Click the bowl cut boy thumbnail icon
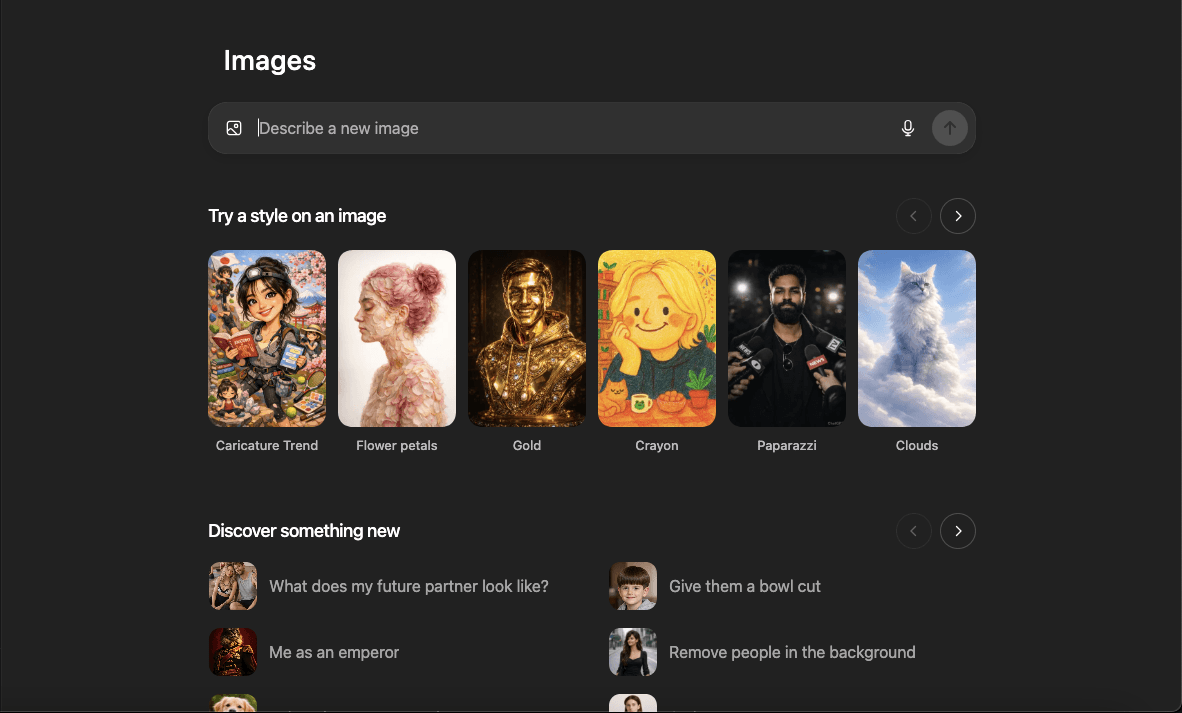The image size is (1182, 713). point(633,586)
